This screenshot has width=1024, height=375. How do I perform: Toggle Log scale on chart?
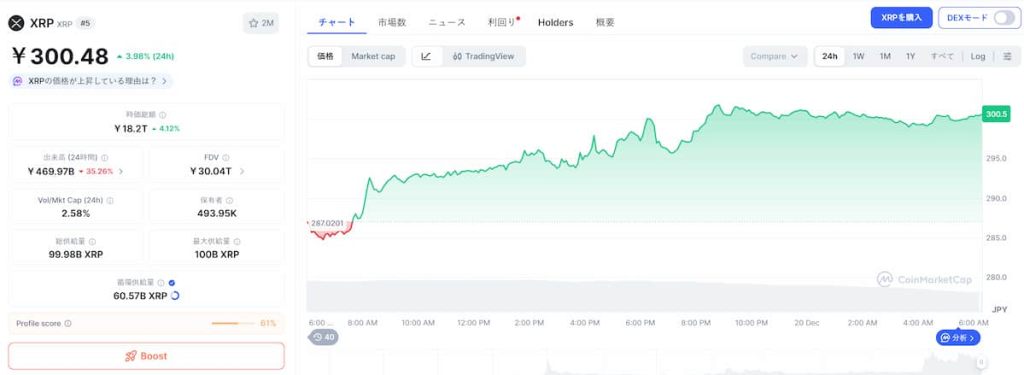click(978, 56)
